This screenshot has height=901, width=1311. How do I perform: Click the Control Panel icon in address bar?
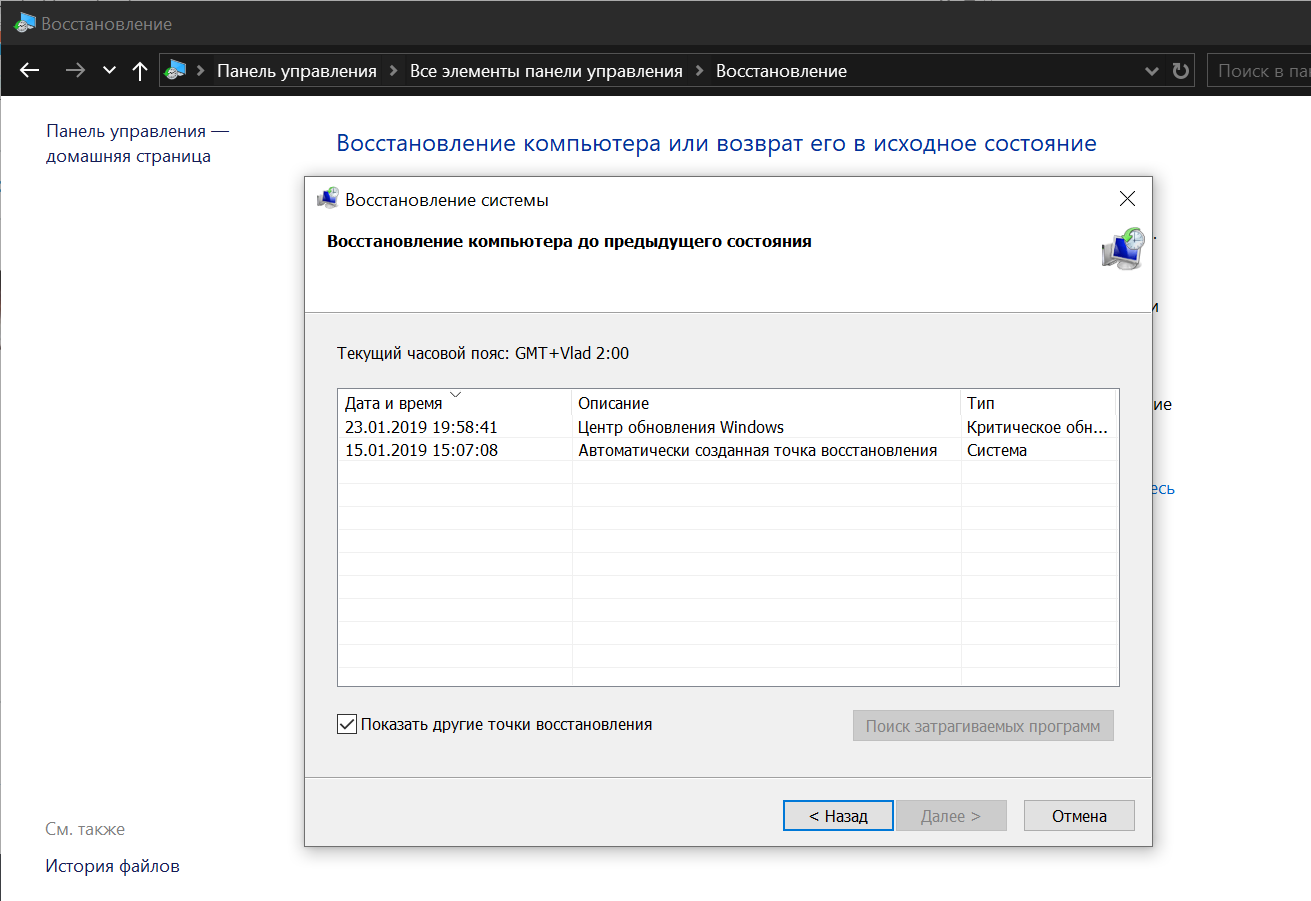(176, 71)
